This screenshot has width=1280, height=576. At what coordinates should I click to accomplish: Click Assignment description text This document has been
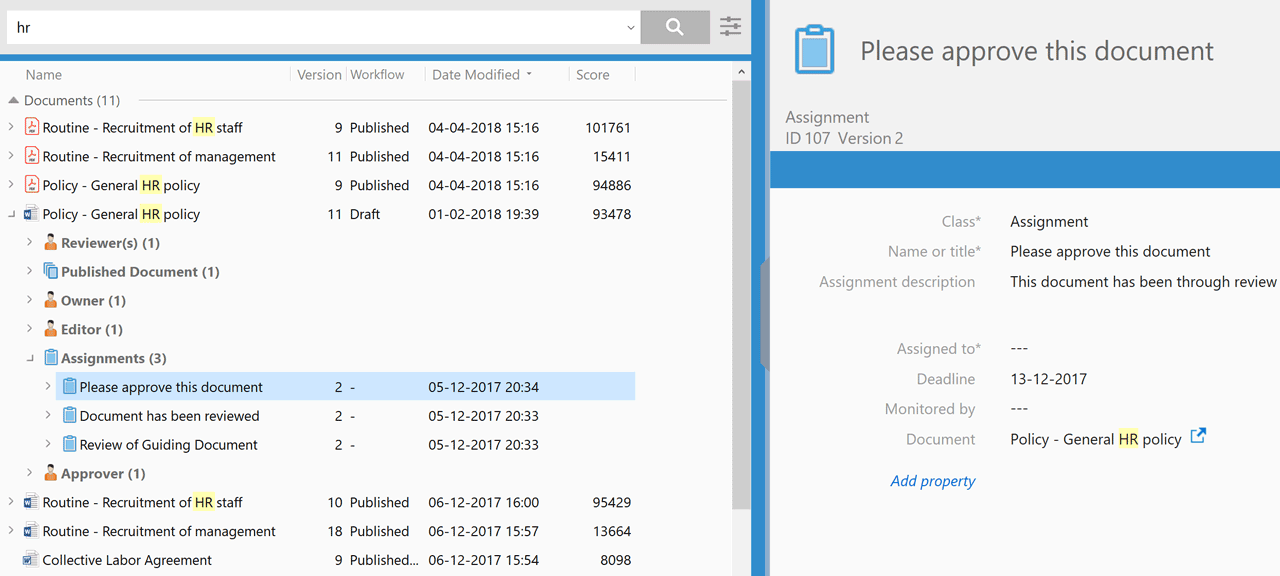[1143, 282]
